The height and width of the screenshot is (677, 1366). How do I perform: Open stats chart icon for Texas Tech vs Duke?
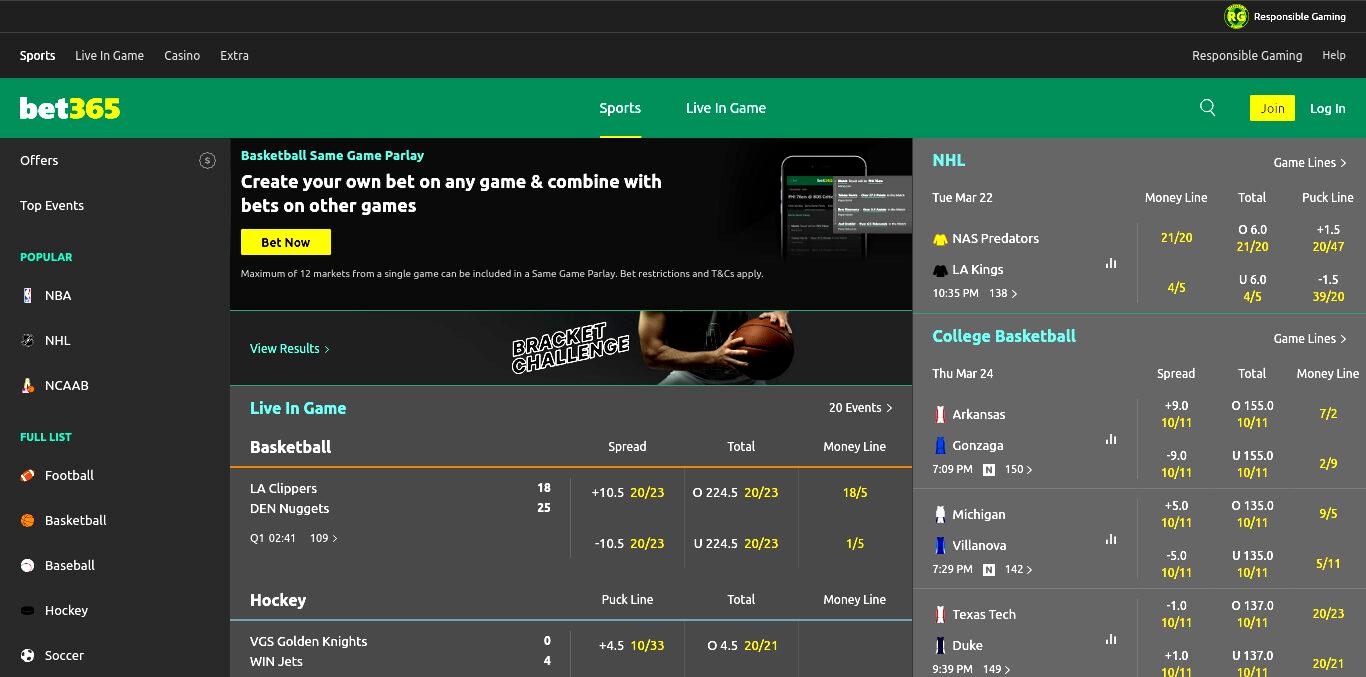1111,639
